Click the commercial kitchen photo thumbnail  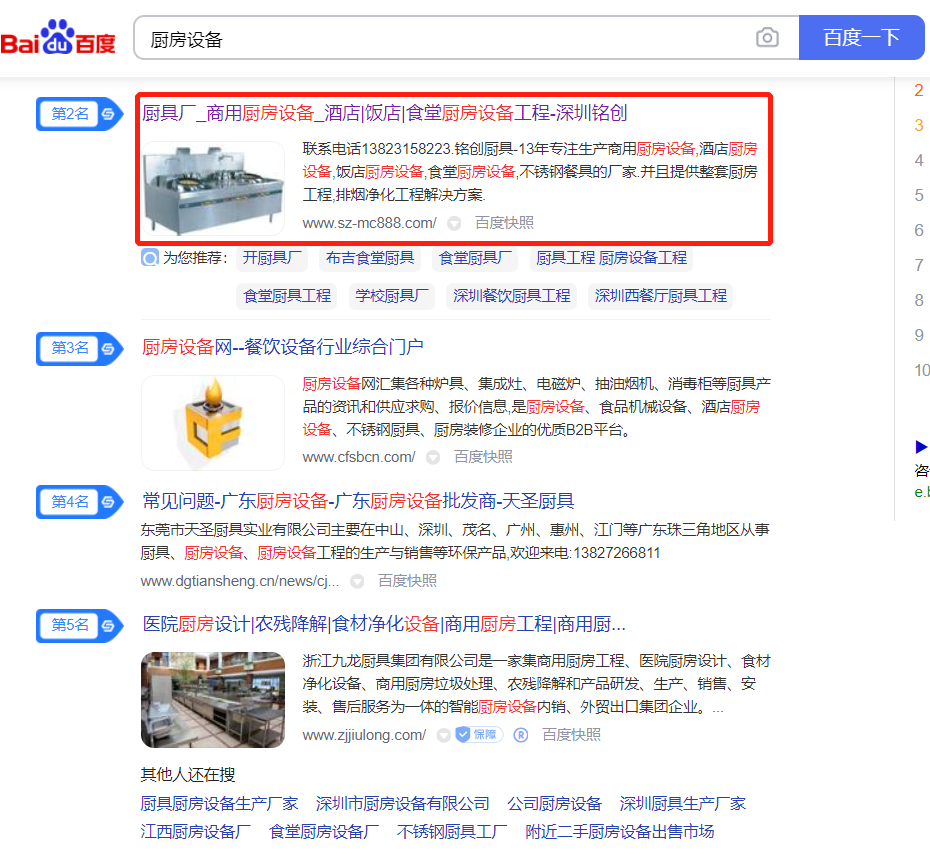213,700
